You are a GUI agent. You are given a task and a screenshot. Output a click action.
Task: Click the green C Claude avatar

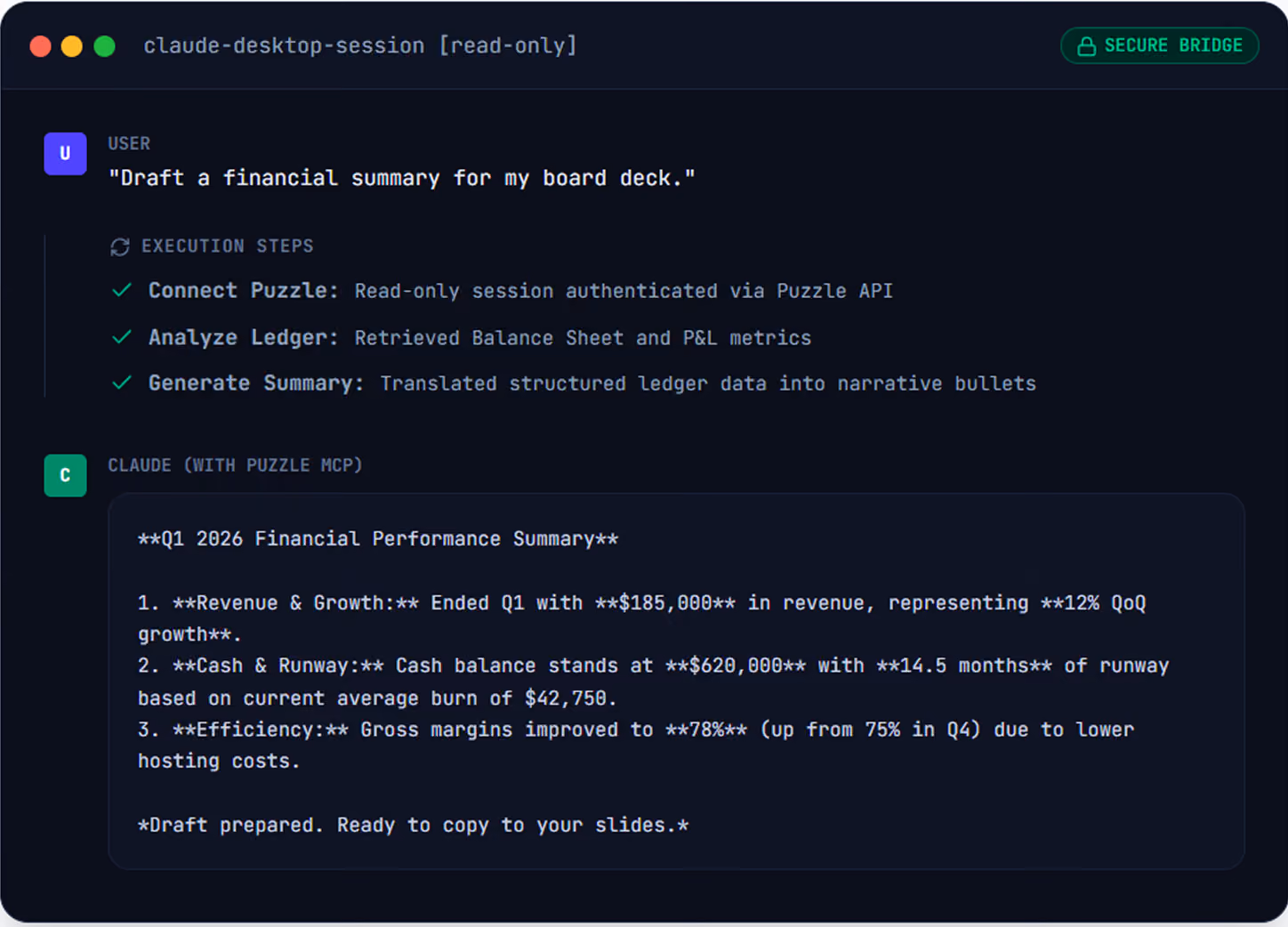[x=65, y=475]
